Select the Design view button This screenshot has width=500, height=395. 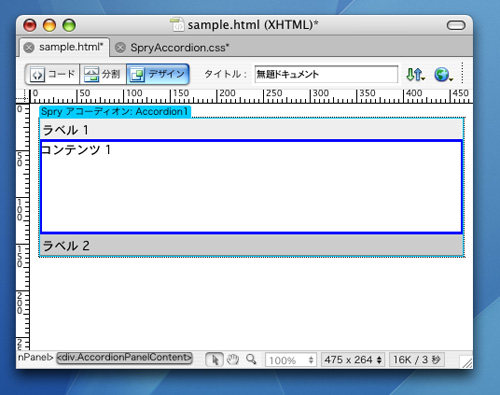(158, 74)
